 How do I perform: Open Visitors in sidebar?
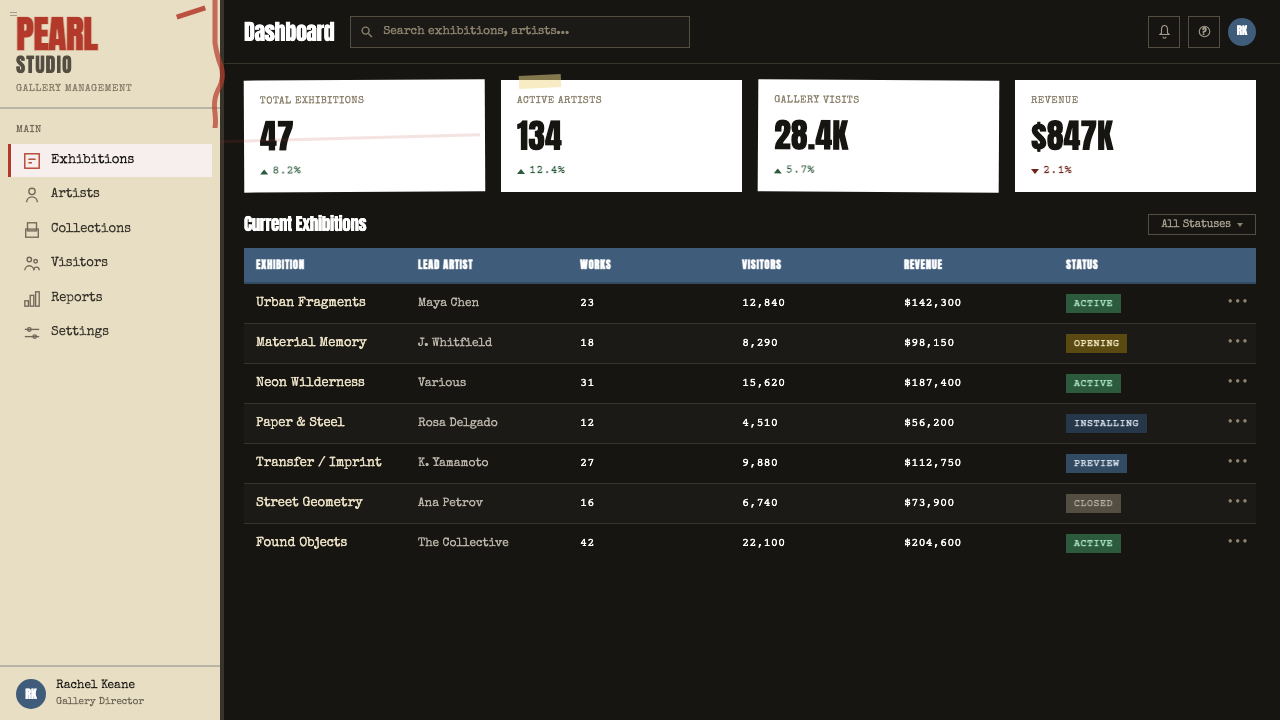110,263
